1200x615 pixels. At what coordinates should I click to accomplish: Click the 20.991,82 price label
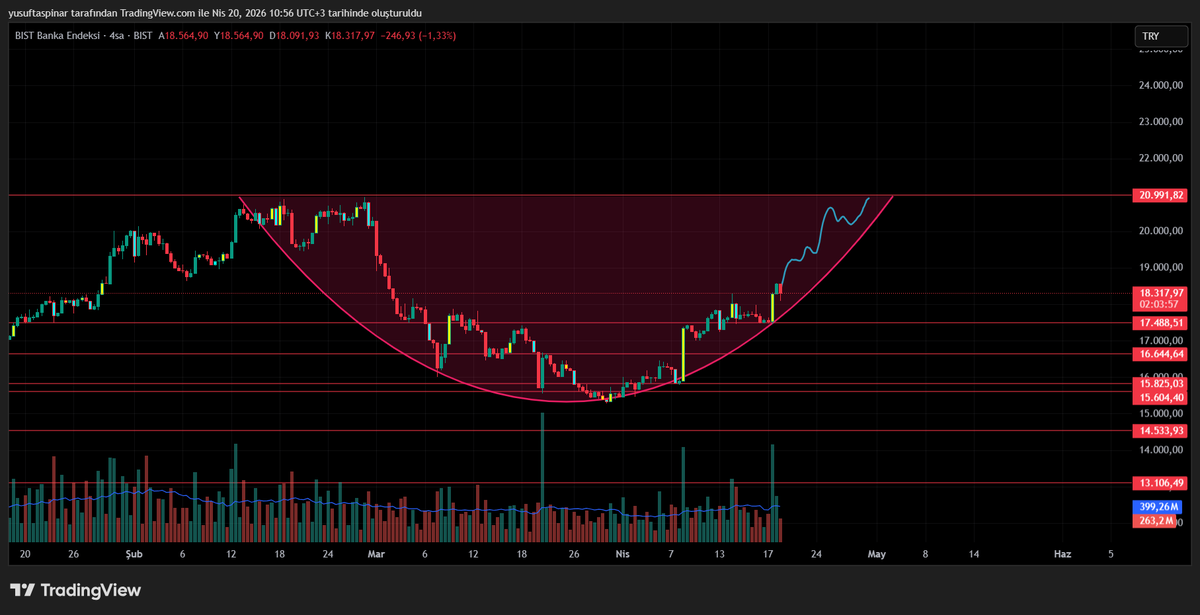(1160, 195)
